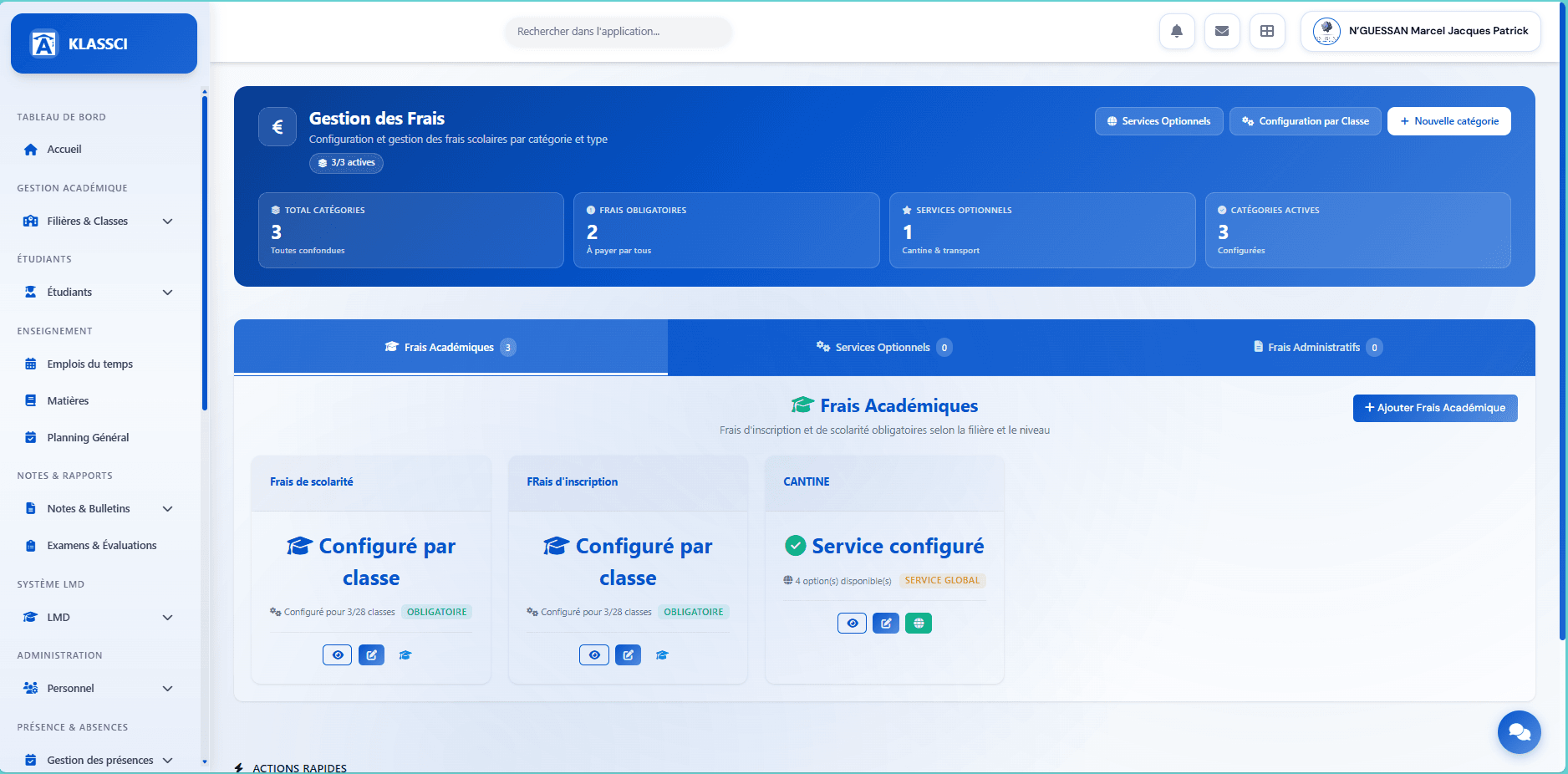The width and height of the screenshot is (1568, 774).
Task: View CANTINE details with eye icon
Action: coord(852,623)
